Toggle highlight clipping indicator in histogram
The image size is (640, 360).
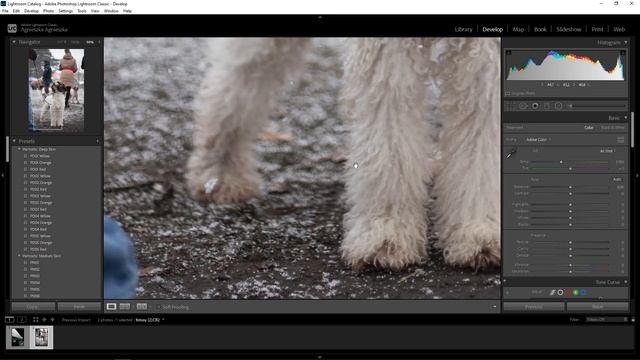623,53
